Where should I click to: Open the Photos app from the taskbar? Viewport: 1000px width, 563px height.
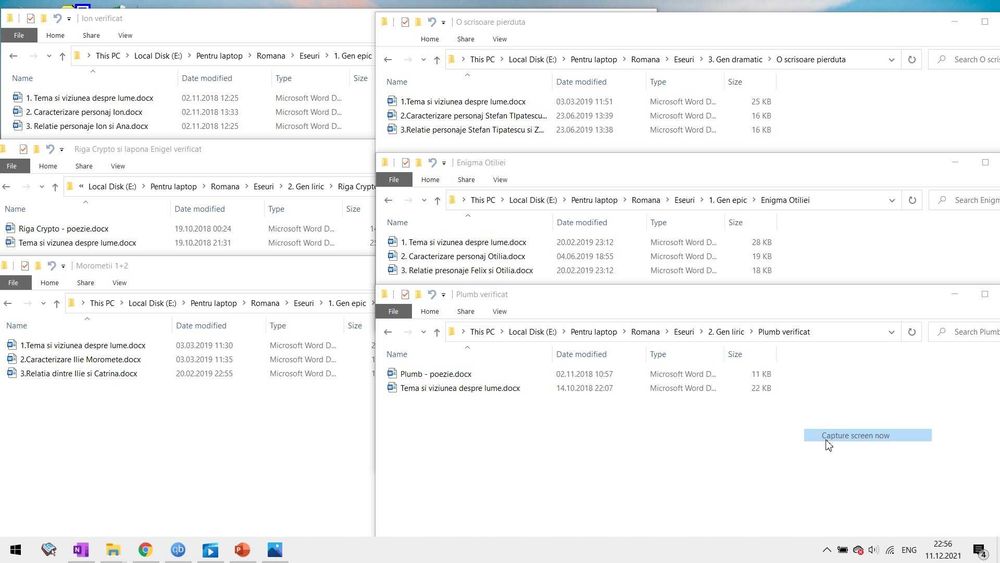pyautogui.click(x=275, y=550)
